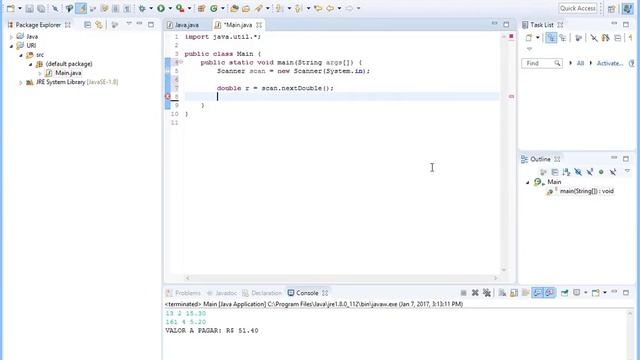Viewport: 640px width, 360px height.
Task: Click Remove Launch X icon in Console
Action: (x=475, y=293)
